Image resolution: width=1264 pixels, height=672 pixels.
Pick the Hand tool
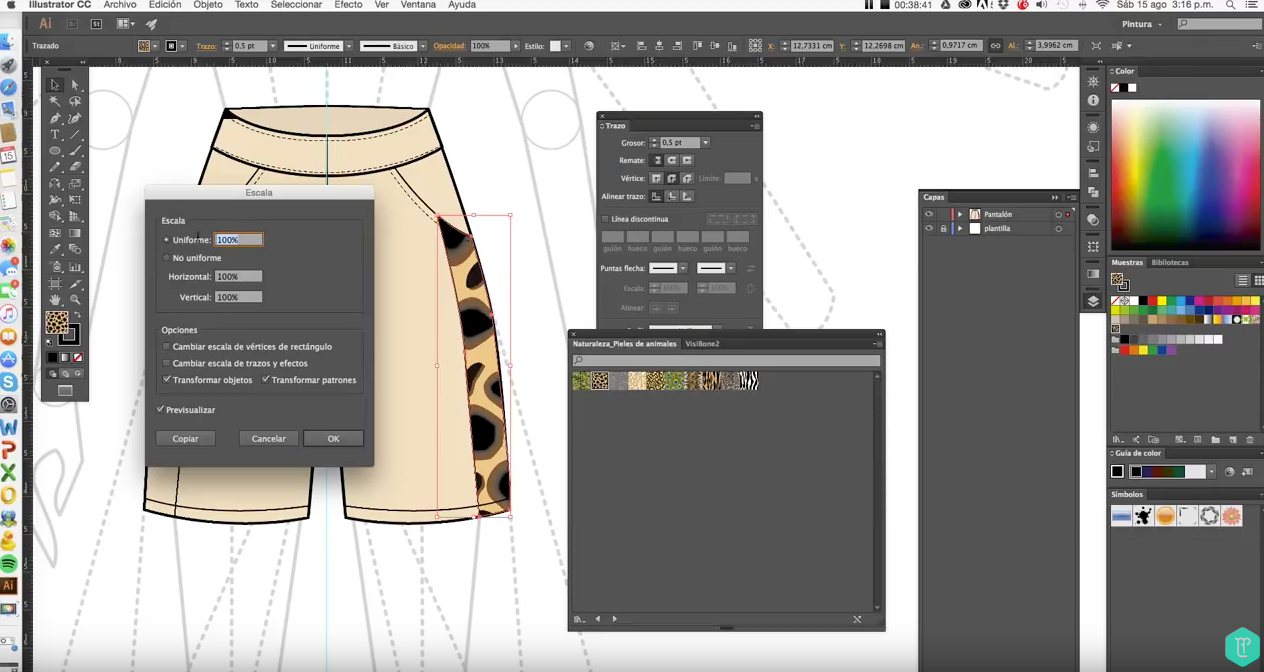[x=55, y=300]
